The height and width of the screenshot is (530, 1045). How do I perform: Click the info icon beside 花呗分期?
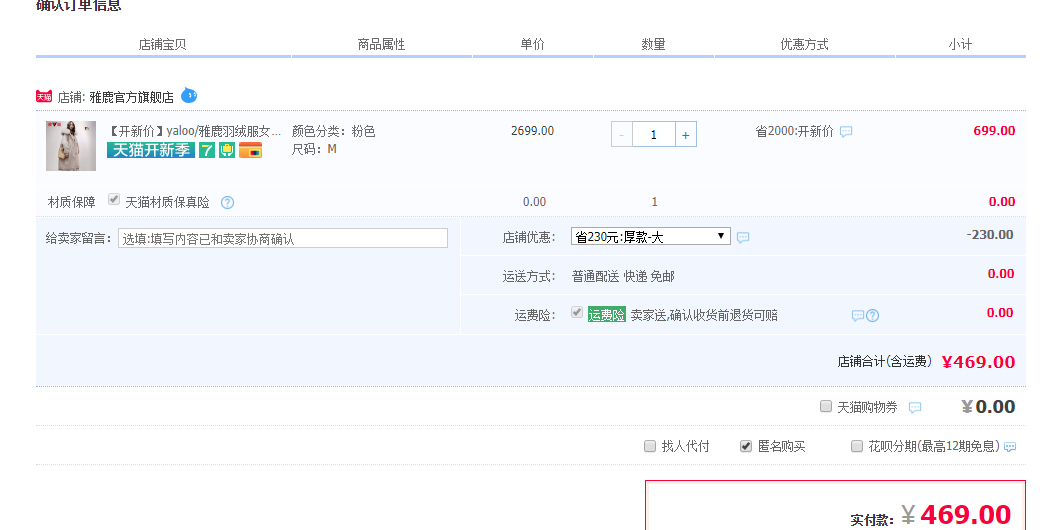click(x=1010, y=447)
